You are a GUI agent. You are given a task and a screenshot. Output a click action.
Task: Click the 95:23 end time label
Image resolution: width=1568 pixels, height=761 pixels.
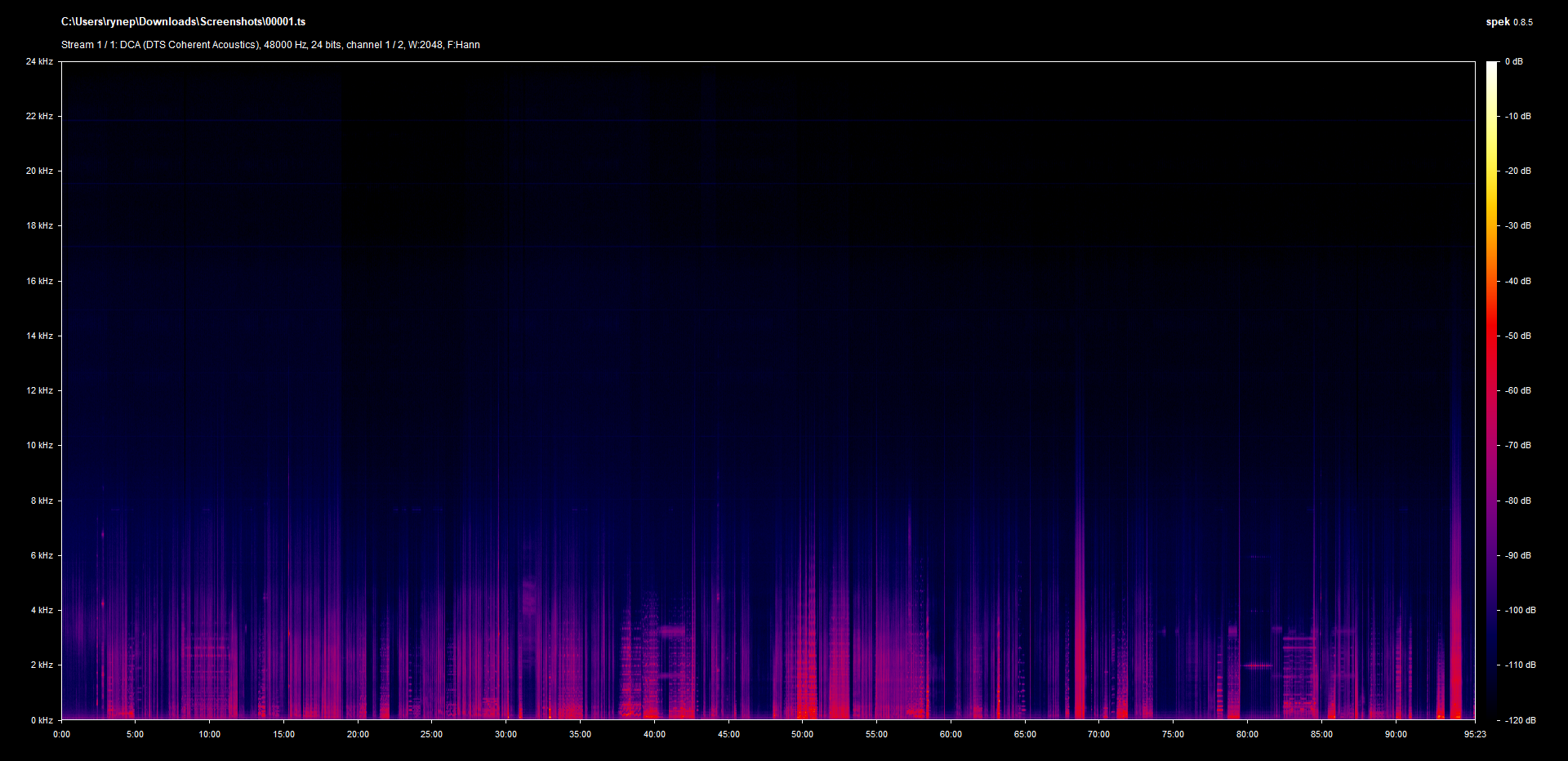(1475, 734)
